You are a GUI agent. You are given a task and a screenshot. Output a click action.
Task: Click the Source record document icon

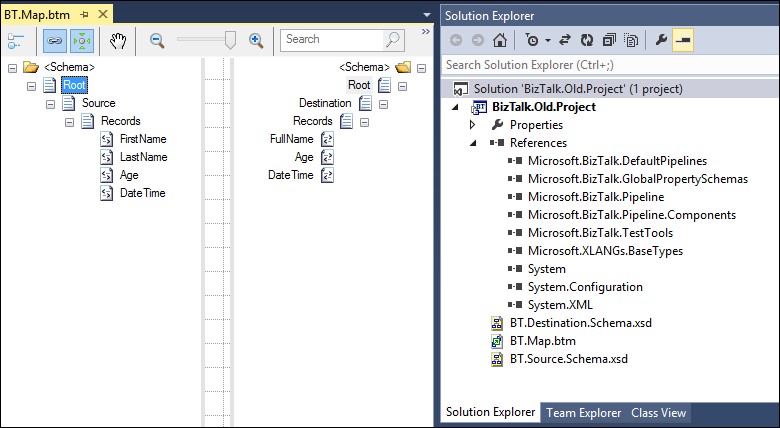[69, 103]
